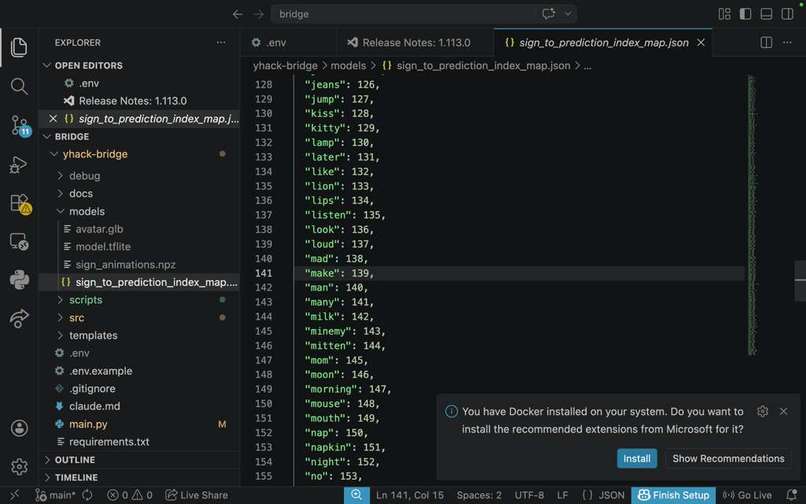Open the chat dropdown arrow in title bar
Screen dimensions: 806x504
coord(568,14)
